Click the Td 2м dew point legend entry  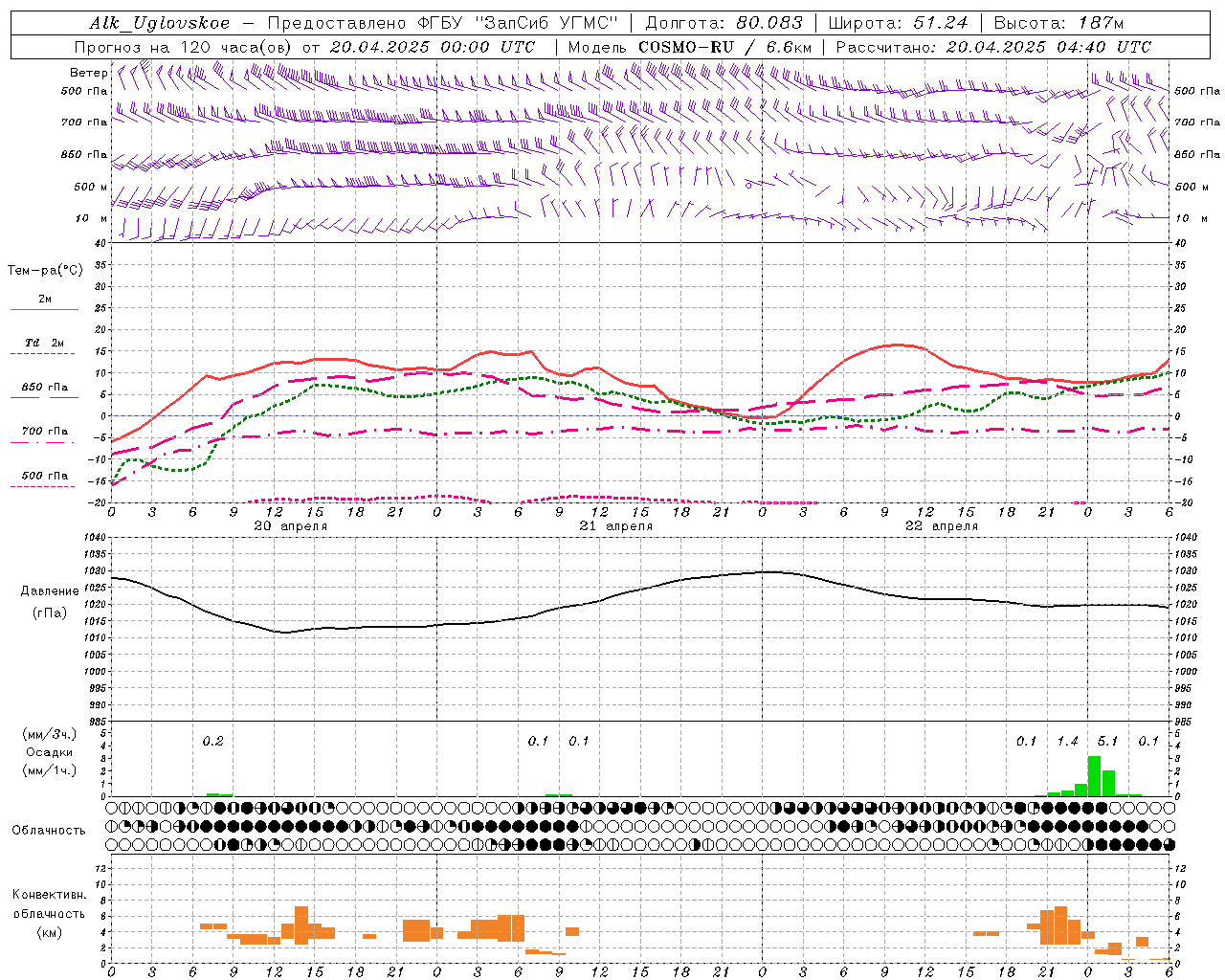pos(44,343)
